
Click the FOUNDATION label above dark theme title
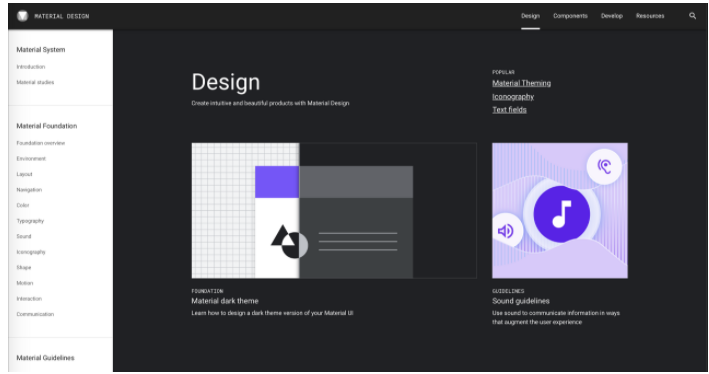click(x=207, y=291)
